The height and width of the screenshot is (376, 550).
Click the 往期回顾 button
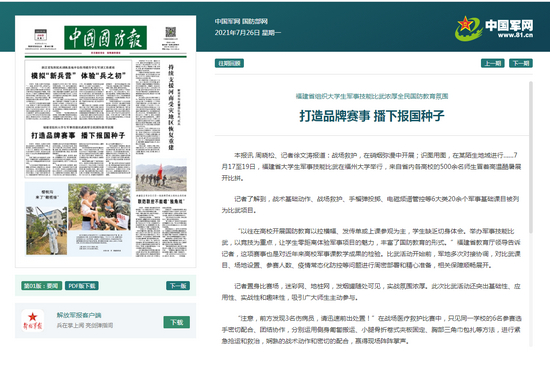coord(229,63)
